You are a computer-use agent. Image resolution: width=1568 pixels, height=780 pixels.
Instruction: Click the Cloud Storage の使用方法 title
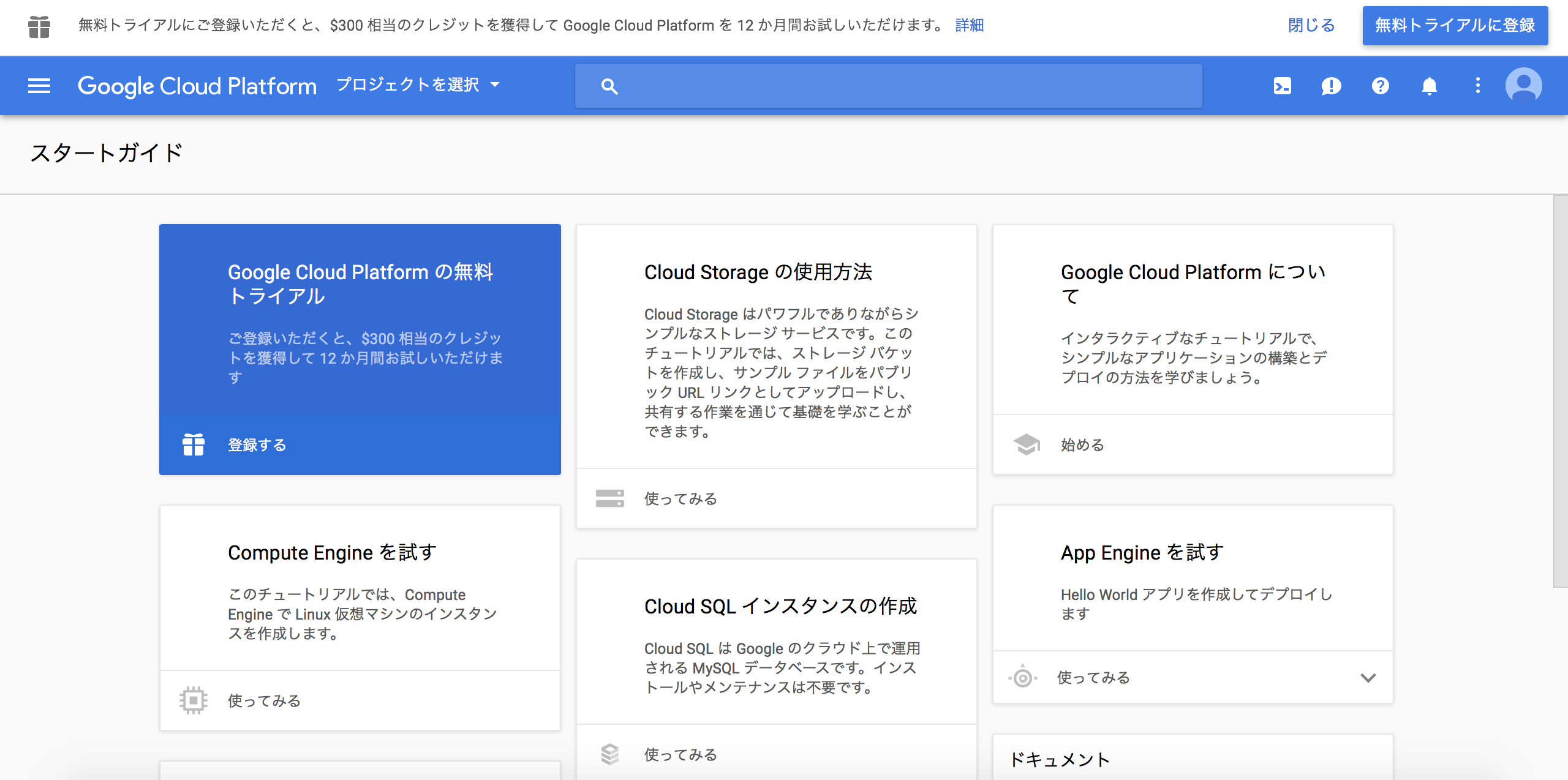tap(758, 272)
